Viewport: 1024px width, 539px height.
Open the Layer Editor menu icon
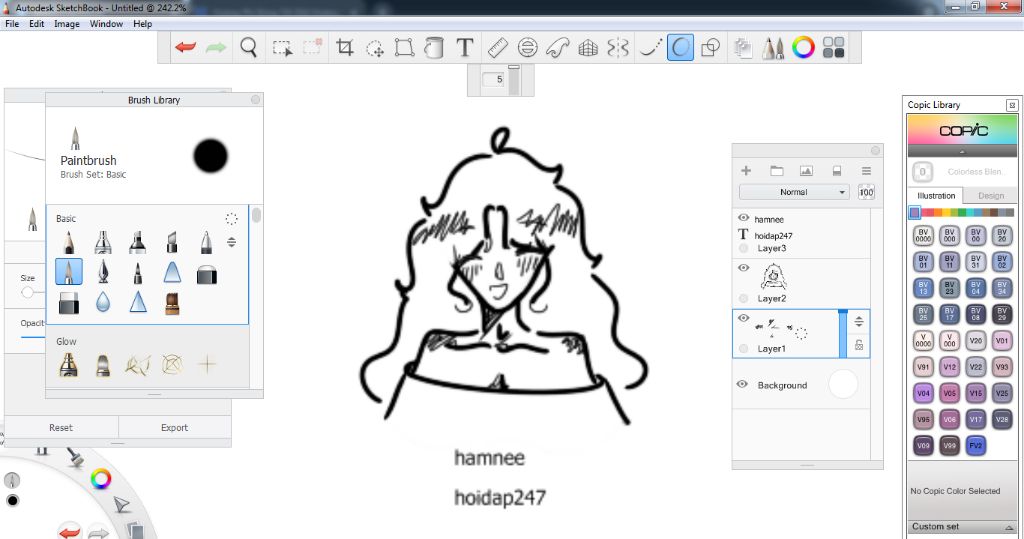(867, 171)
